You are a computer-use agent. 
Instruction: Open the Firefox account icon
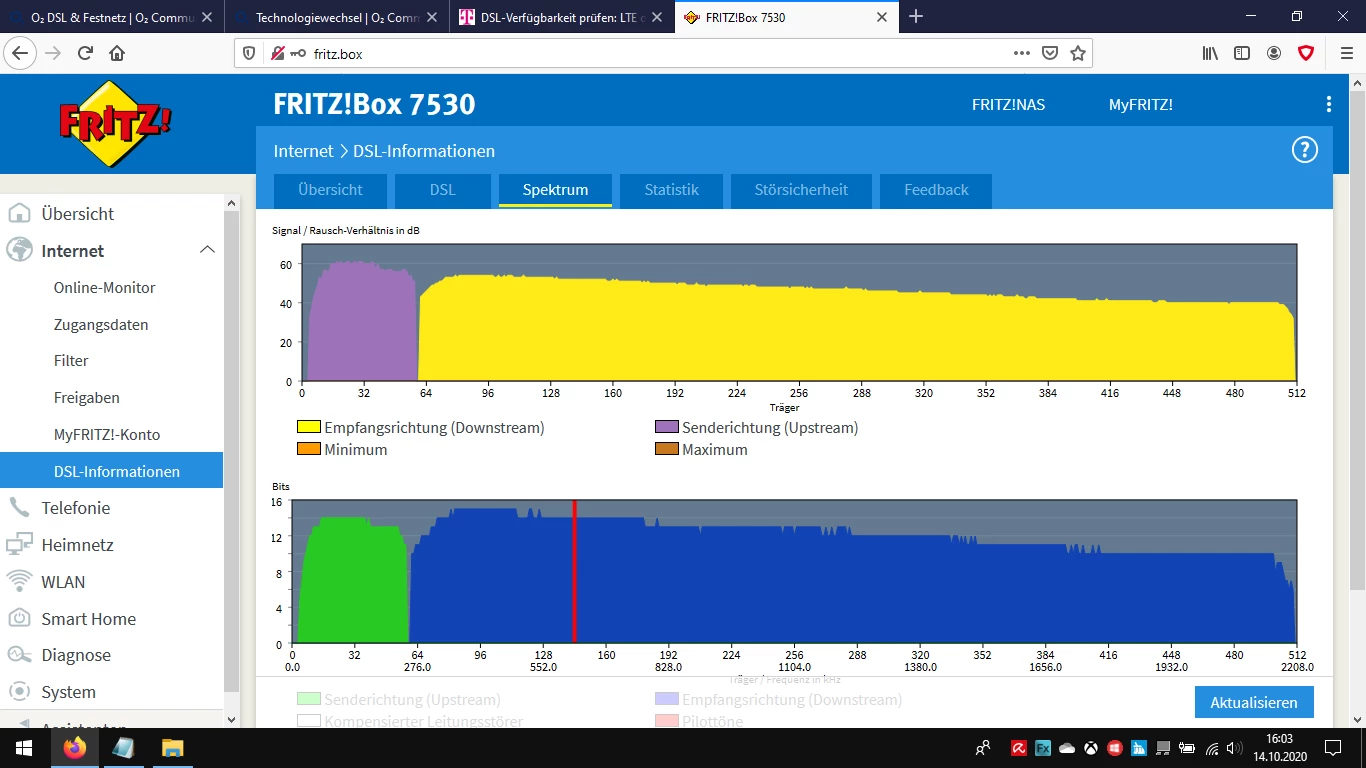coord(1274,54)
